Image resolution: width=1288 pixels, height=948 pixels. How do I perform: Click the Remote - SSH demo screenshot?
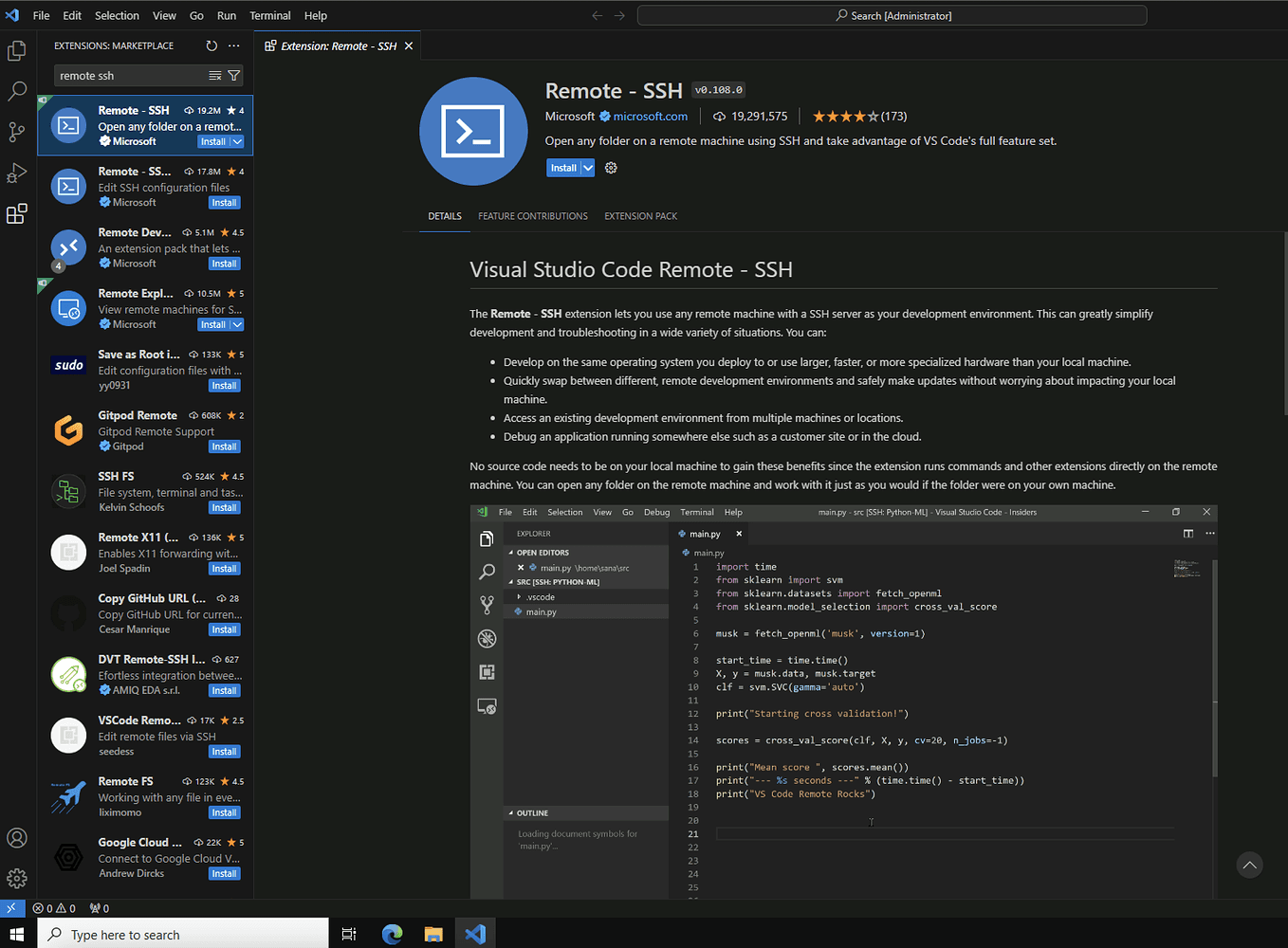pyautogui.click(x=843, y=702)
